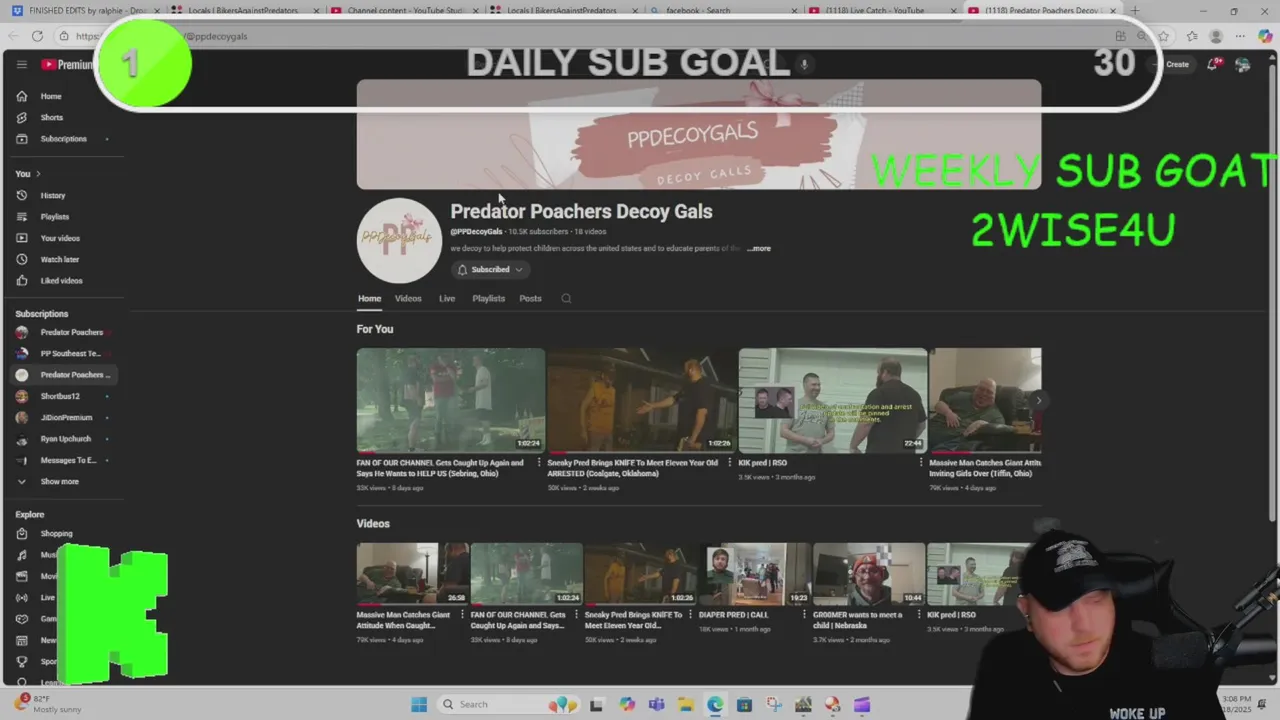
Task: Click the browser address bar
Action: [600, 36]
